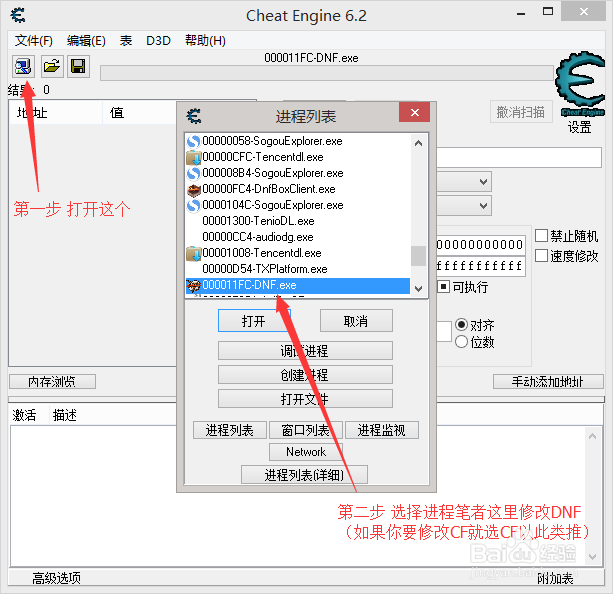Click the Cheat Engine icon in main title bar
This screenshot has height=594, width=613.
pos(18,16)
